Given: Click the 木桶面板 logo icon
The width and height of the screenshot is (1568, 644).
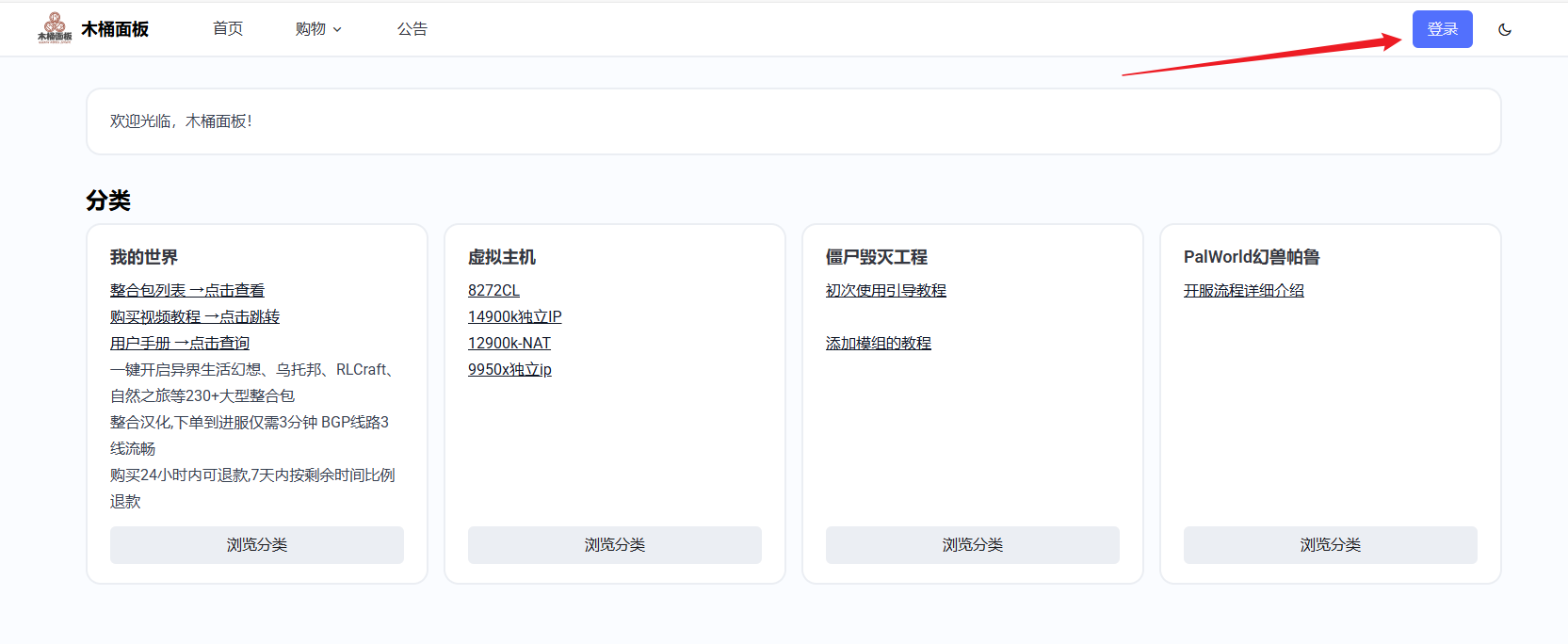Looking at the screenshot, I should pyautogui.click(x=55, y=28).
